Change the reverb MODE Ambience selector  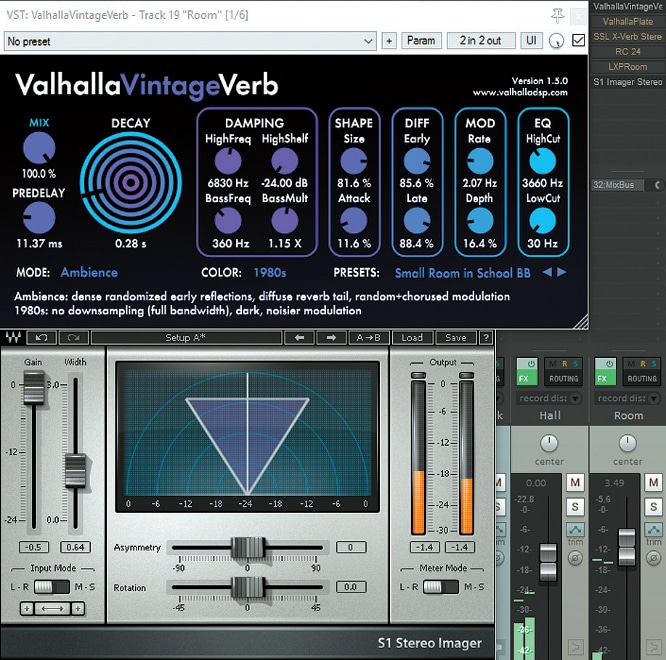[x=89, y=272]
